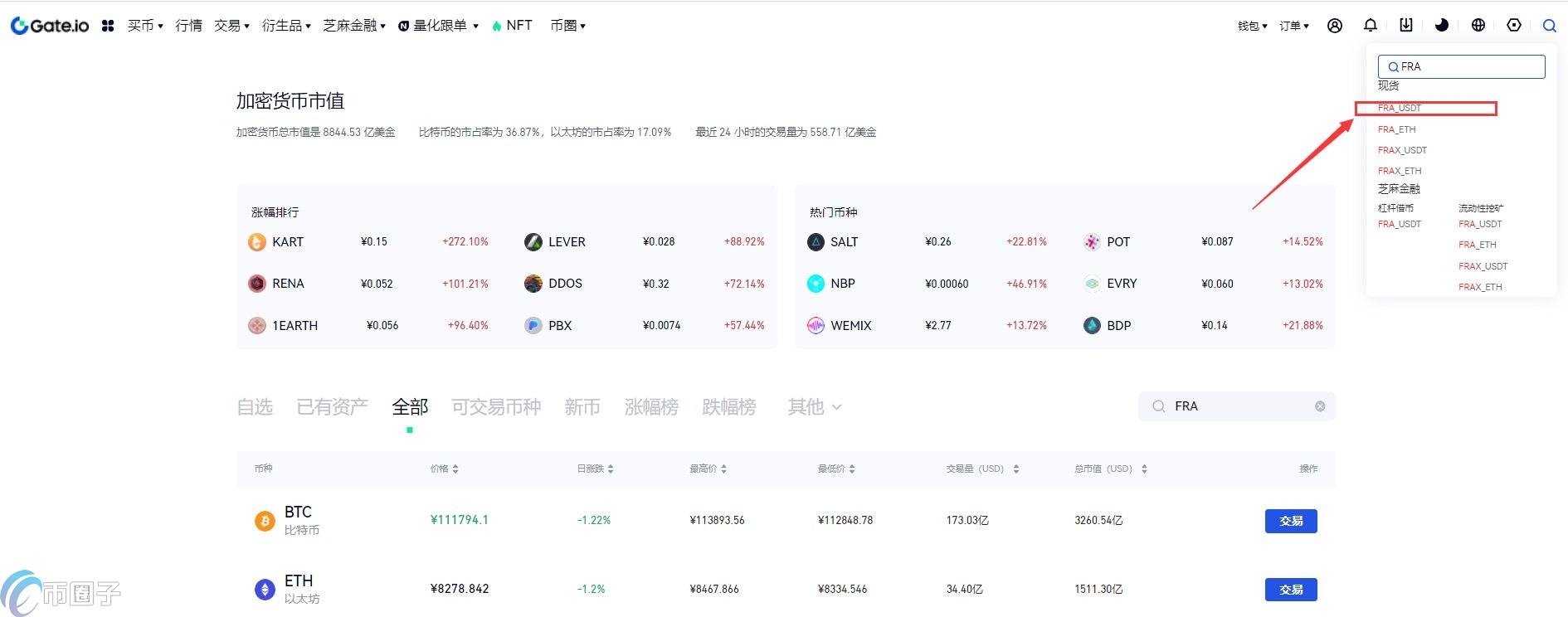Sort the table by 最高价 column
Viewport: 1568px width, 617px height.
tap(709, 469)
